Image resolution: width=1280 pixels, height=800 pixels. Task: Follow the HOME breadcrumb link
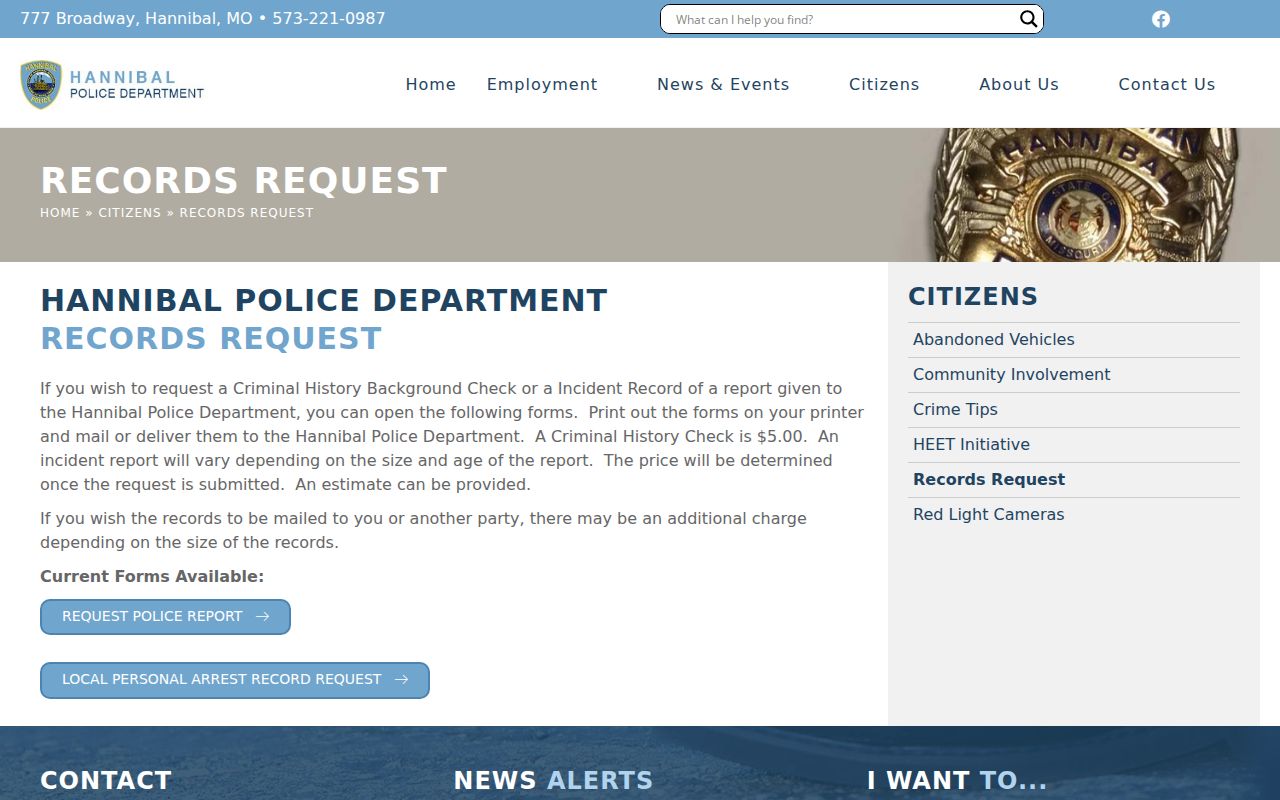60,212
